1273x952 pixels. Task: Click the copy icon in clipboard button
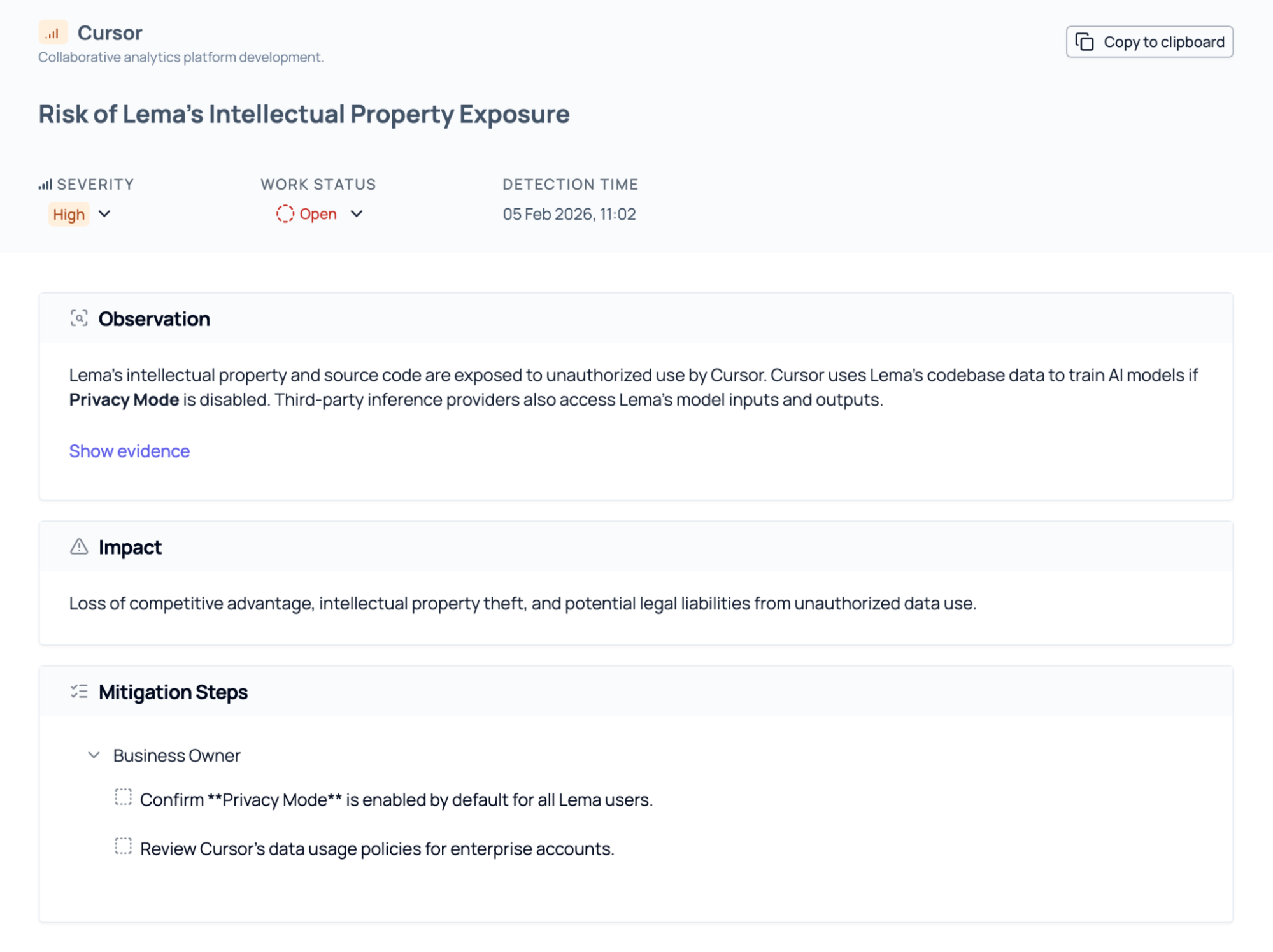[1085, 42]
